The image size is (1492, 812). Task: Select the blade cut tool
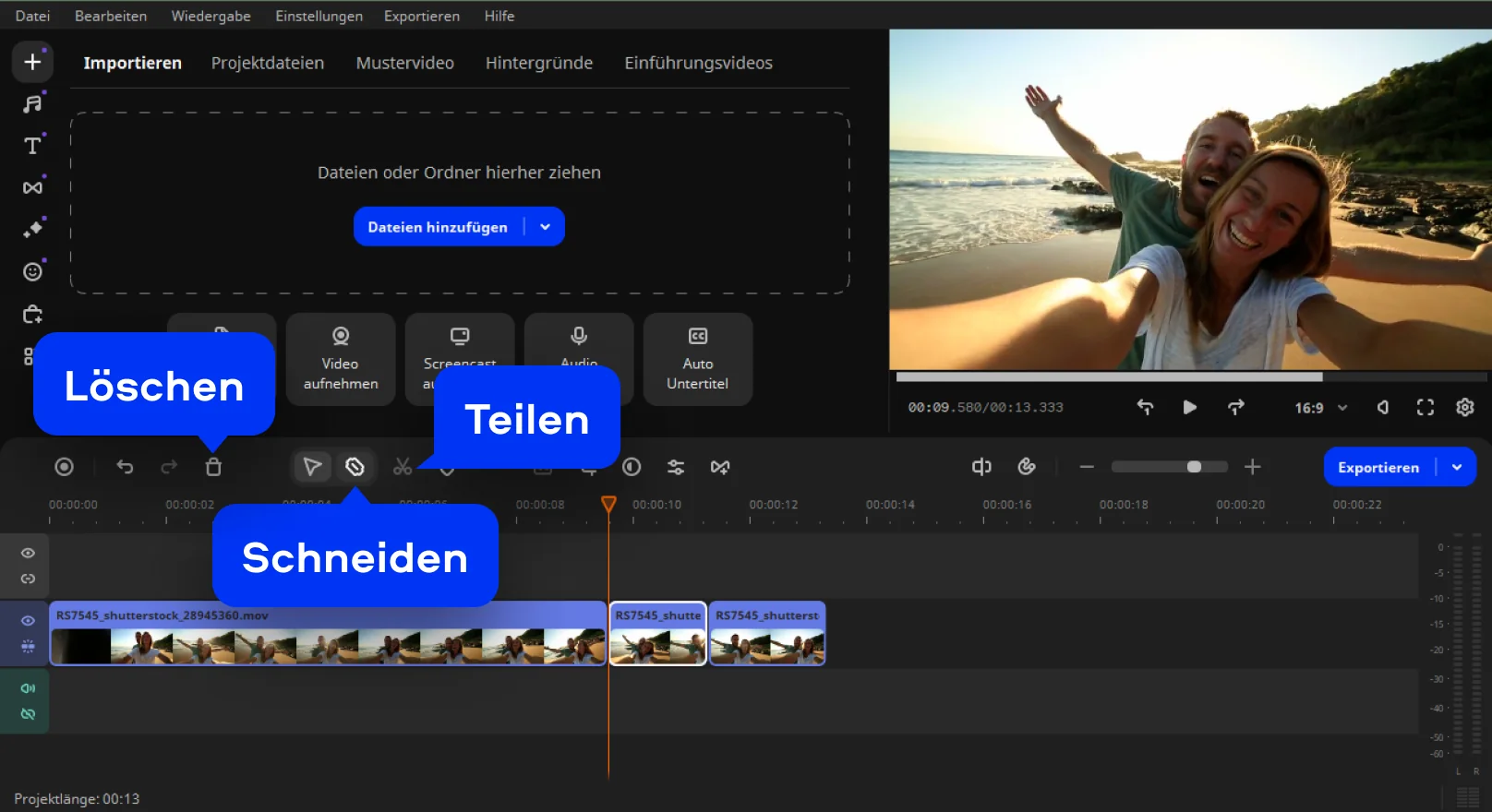pyautogui.click(x=355, y=467)
